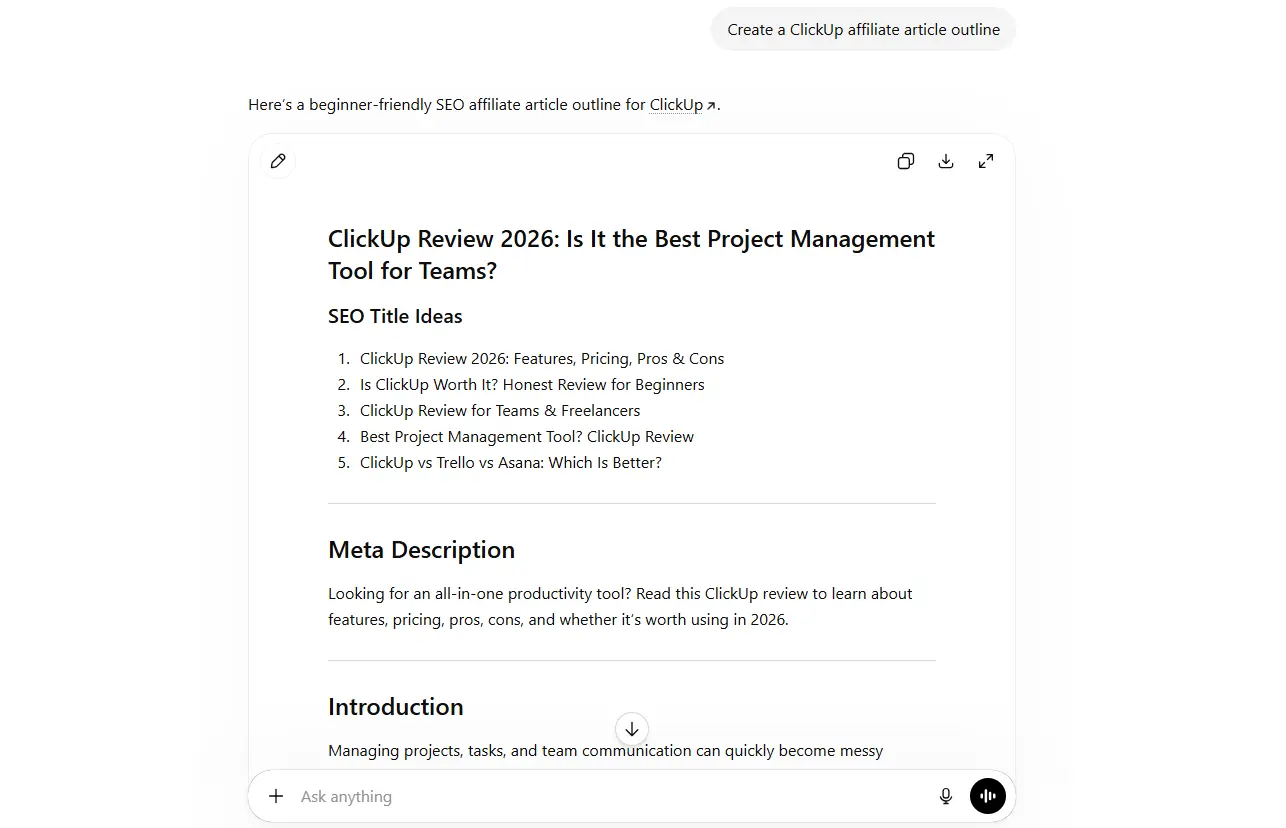Click the pencil edit icon on the canvas card
The image size is (1286, 828).
[278, 161]
